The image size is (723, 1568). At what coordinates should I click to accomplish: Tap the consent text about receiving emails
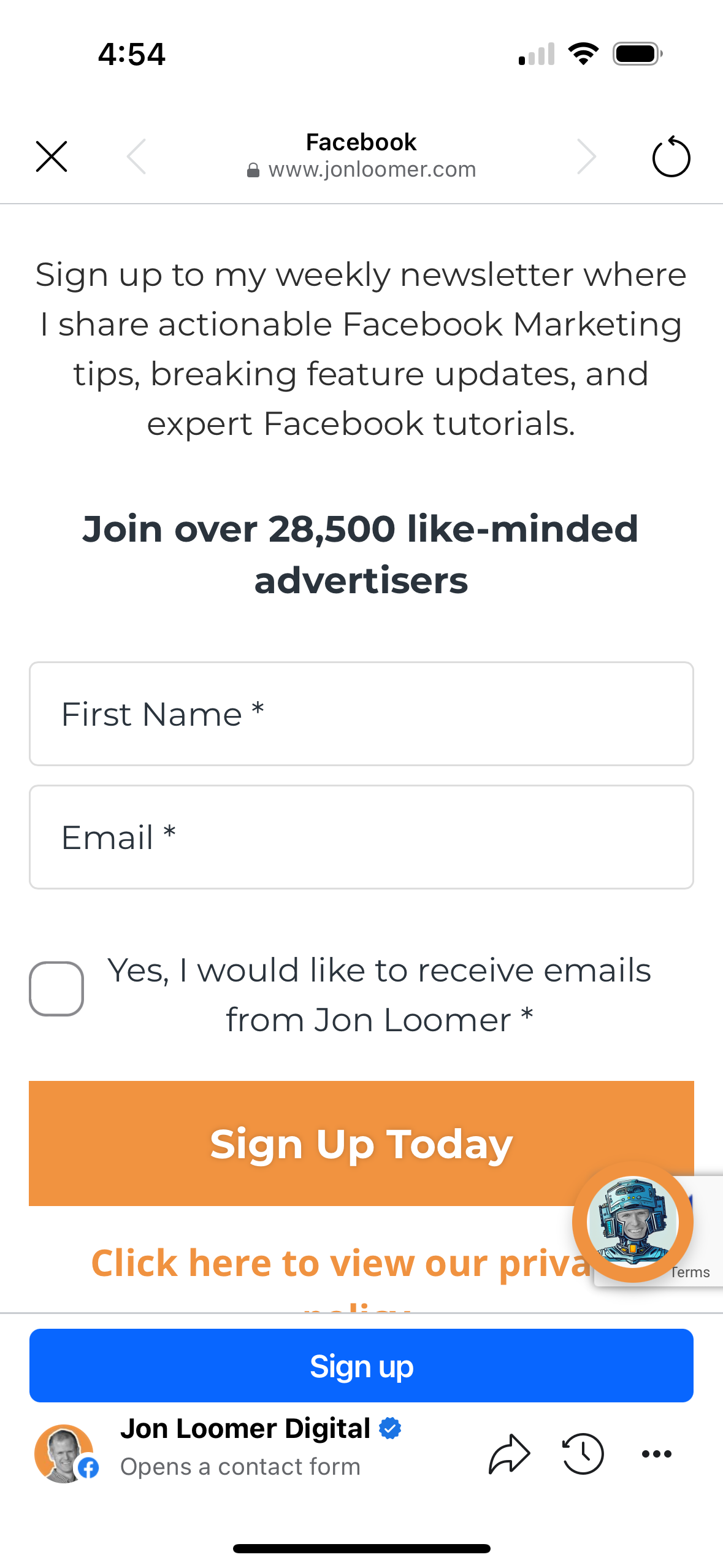click(379, 995)
